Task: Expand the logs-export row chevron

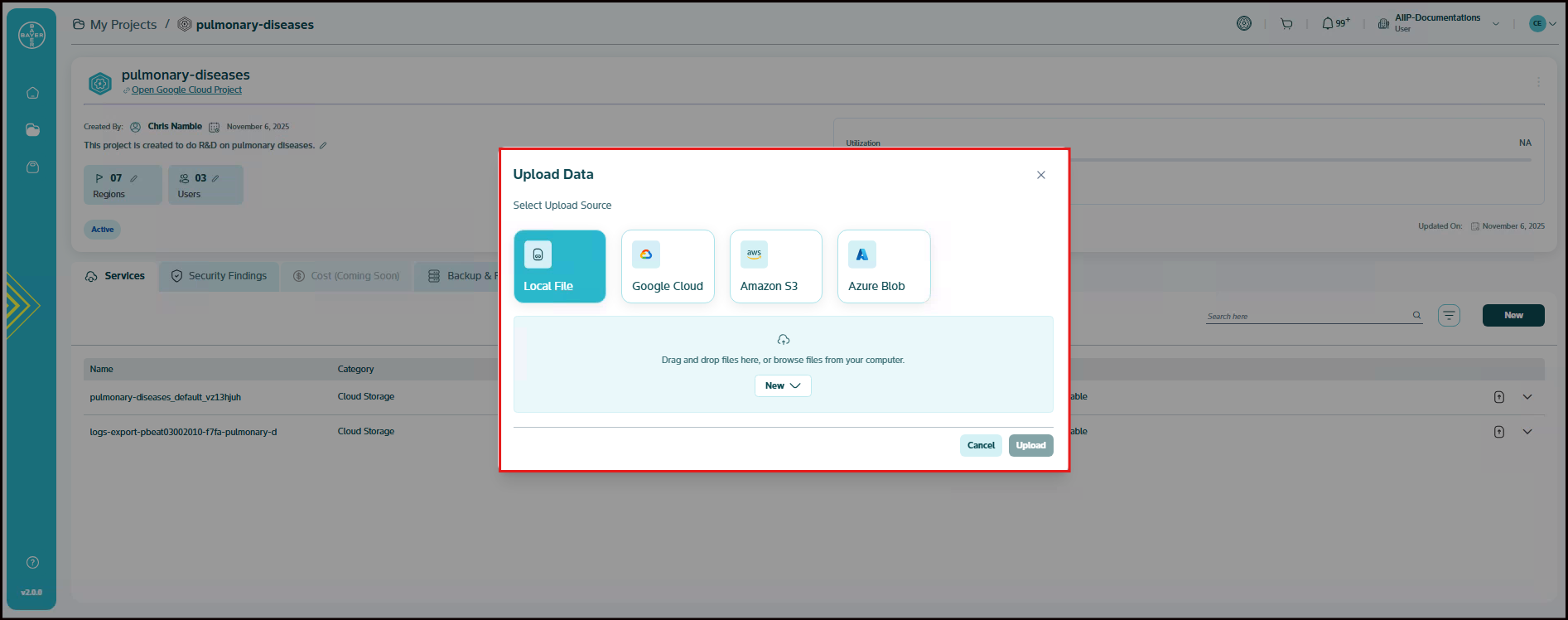Action: [x=1527, y=432]
